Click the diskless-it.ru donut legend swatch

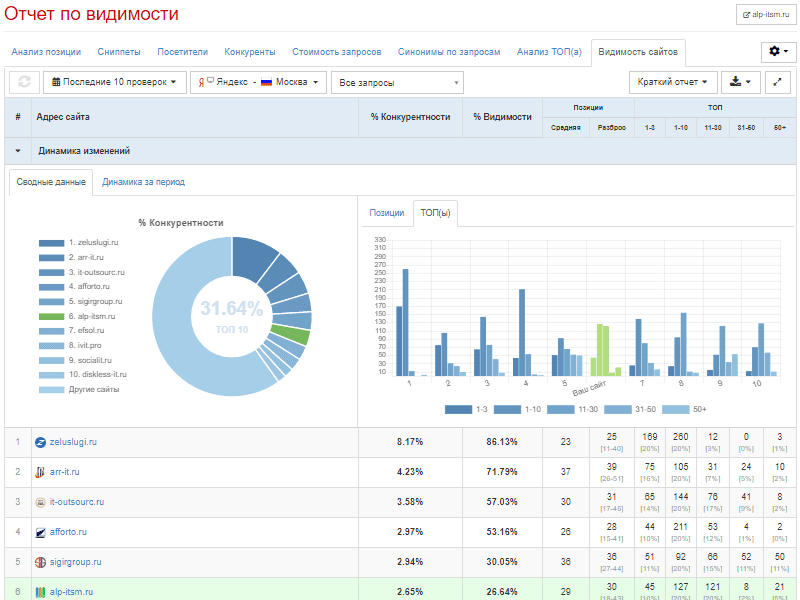pyautogui.click(x=52, y=376)
